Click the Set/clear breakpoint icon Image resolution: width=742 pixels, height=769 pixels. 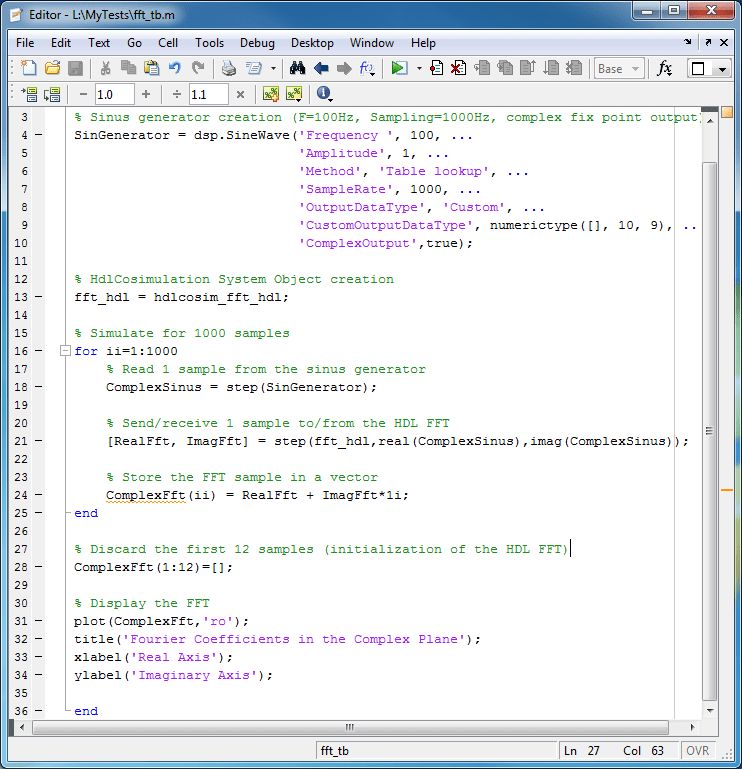[x=436, y=68]
